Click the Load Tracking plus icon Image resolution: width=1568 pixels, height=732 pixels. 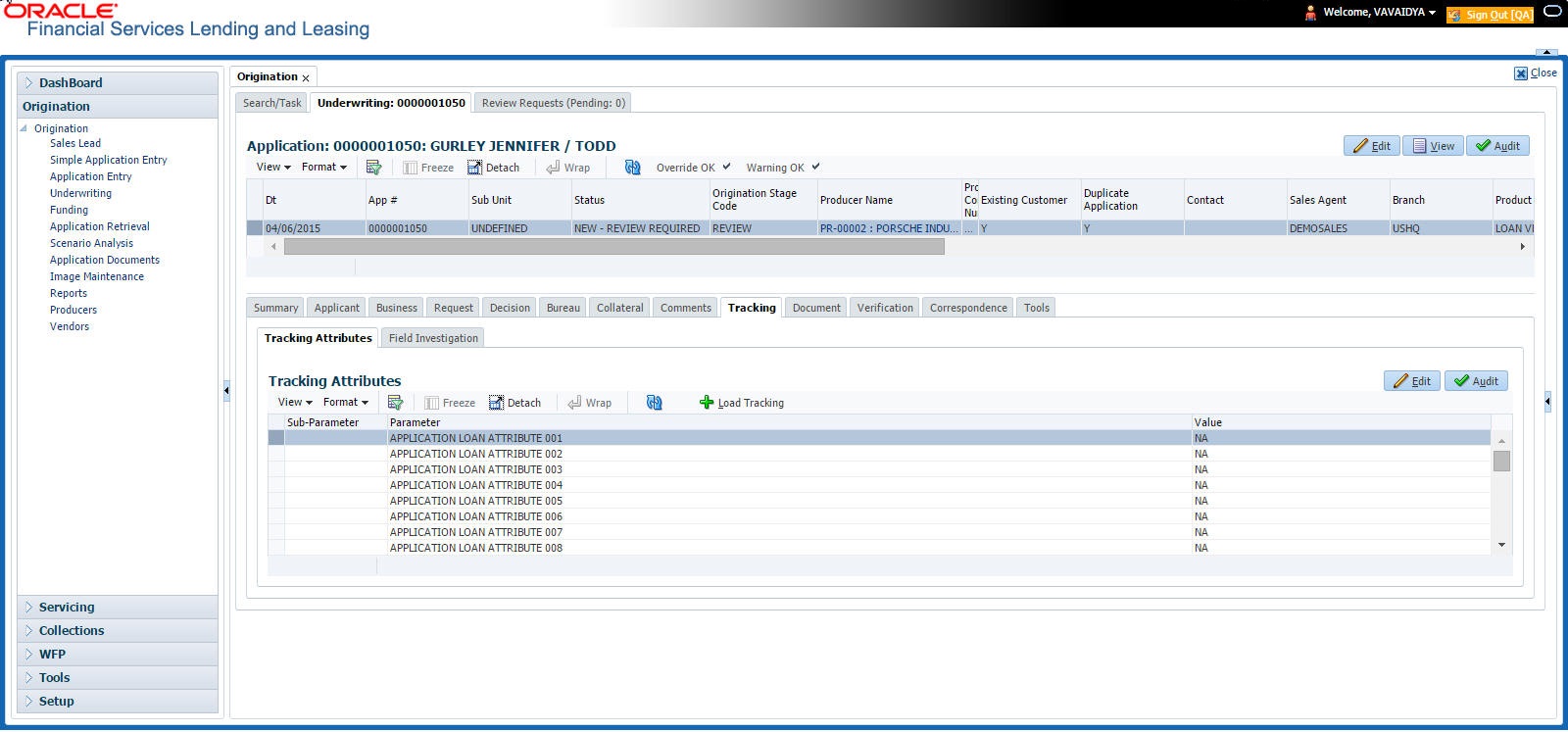pyautogui.click(x=707, y=403)
